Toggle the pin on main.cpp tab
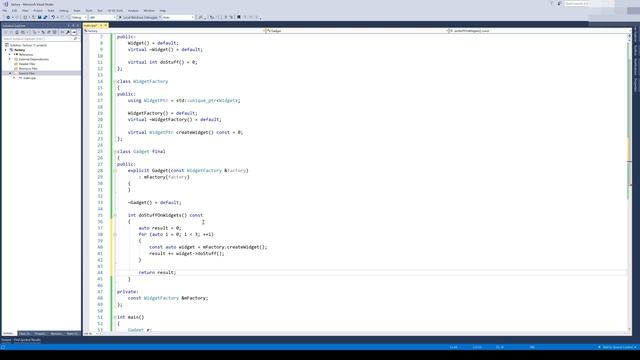 pyautogui.click(x=101, y=25)
